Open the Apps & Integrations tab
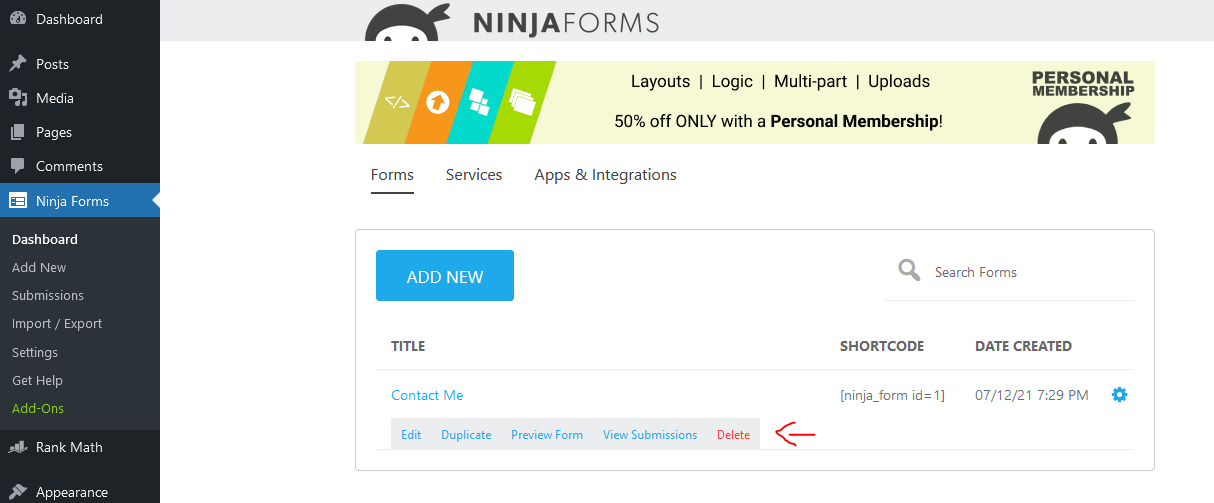 click(x=605, y=175)
